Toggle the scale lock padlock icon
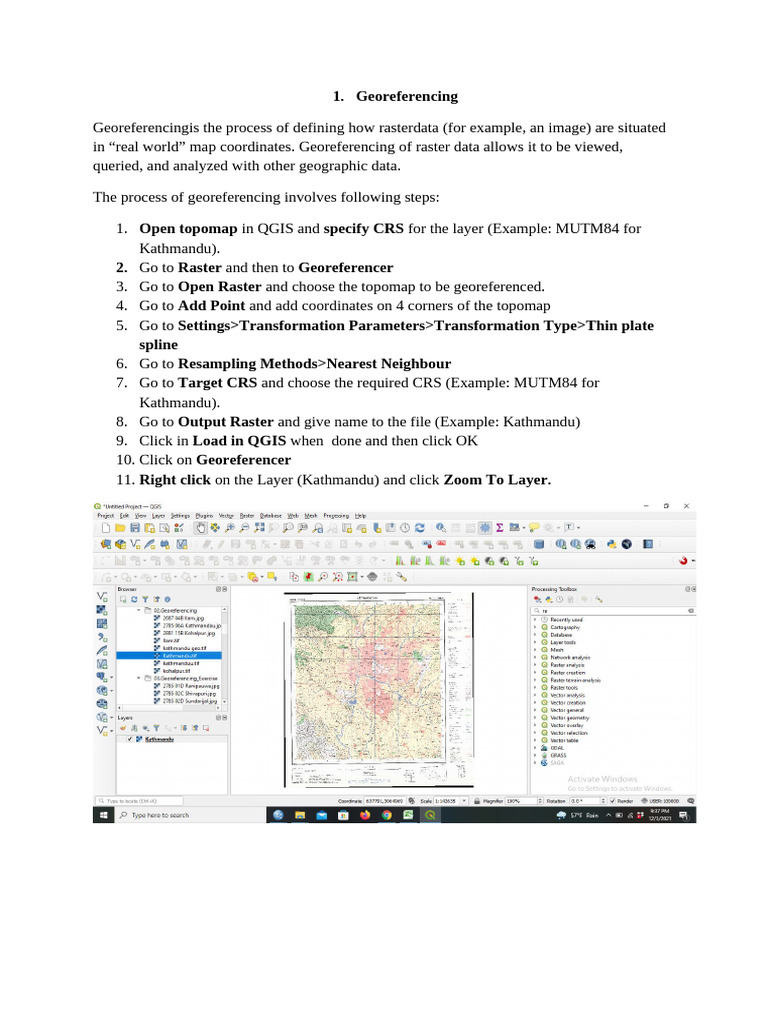 (x=477, y=801)
